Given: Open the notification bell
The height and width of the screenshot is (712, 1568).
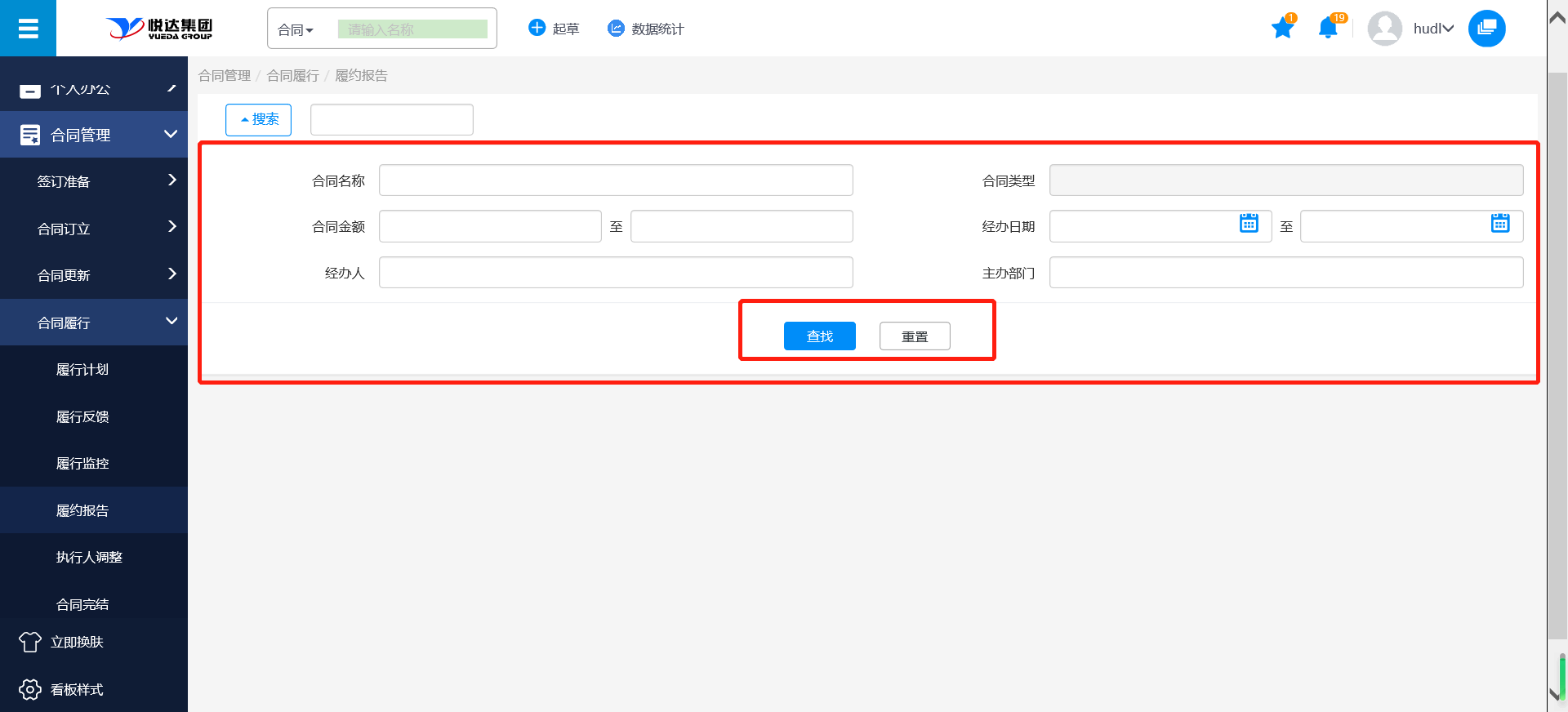Looking at the screenshot, I should (x=1328, y=29).
